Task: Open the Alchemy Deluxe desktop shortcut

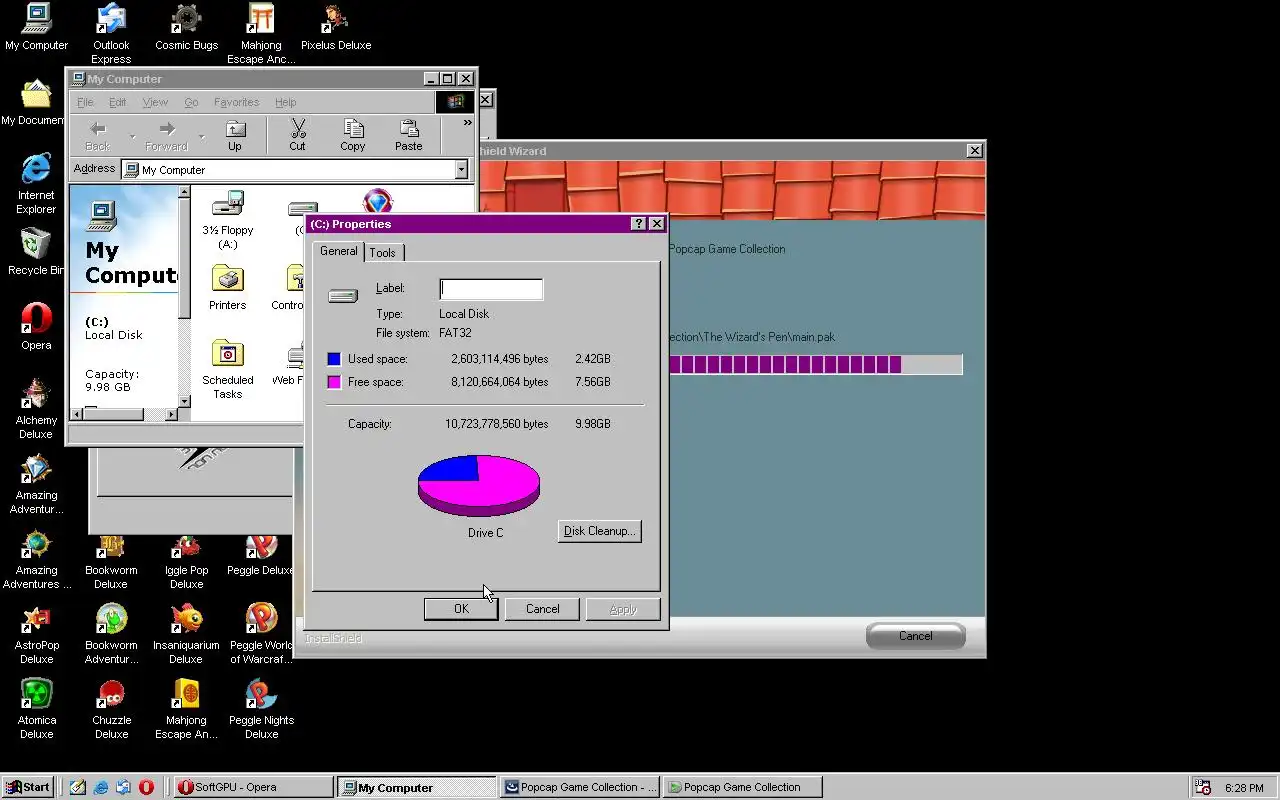Action: pyautogui.click(x=36, y=408)
